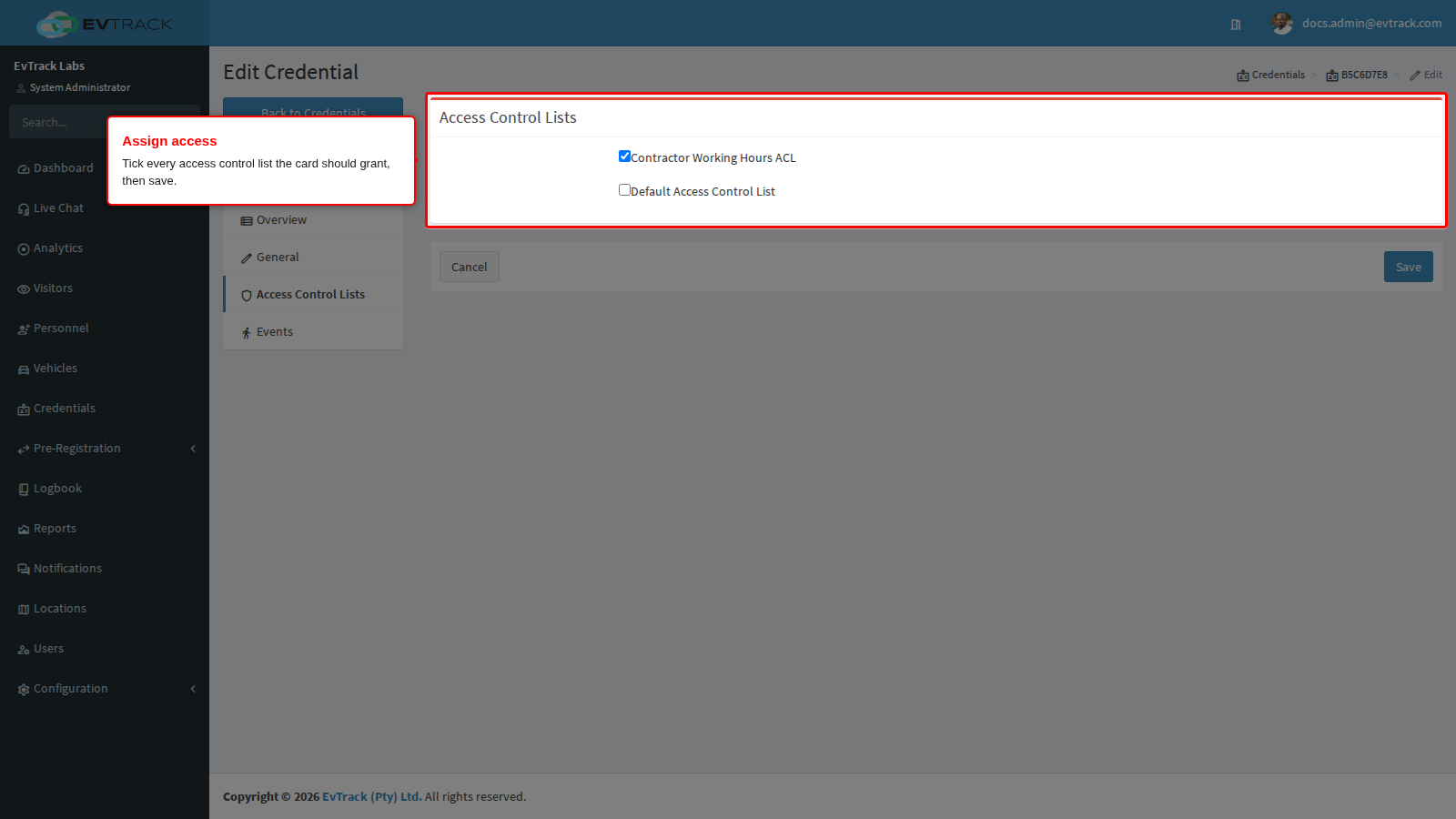
Task: Click Back to Credentials button
Action: tap(313, 107)
